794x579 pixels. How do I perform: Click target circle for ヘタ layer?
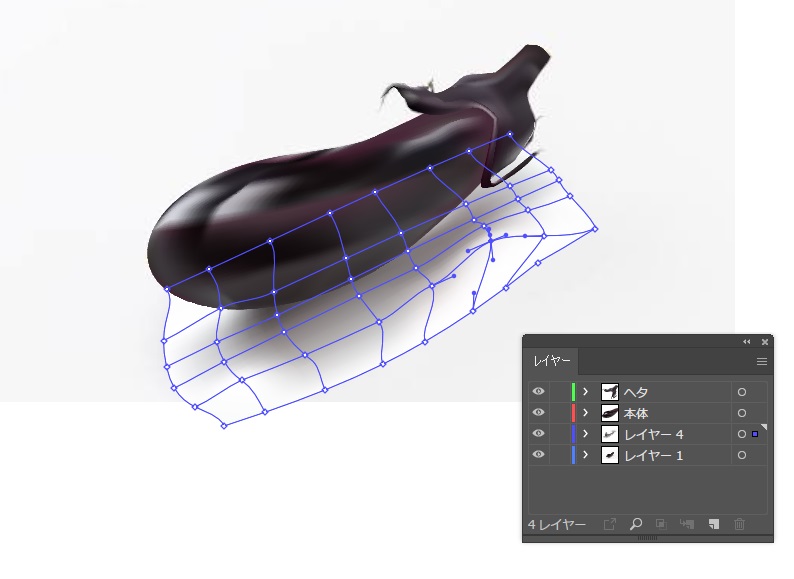742,392
